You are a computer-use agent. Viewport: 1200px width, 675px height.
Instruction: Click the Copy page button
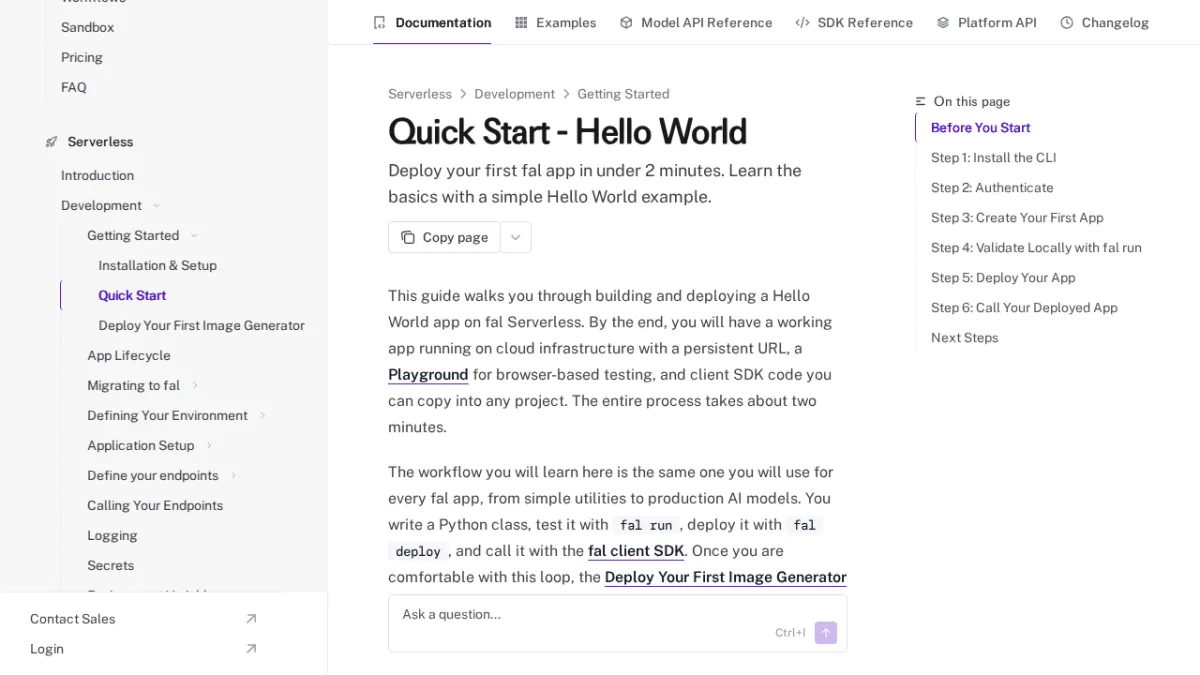point(444,237)
